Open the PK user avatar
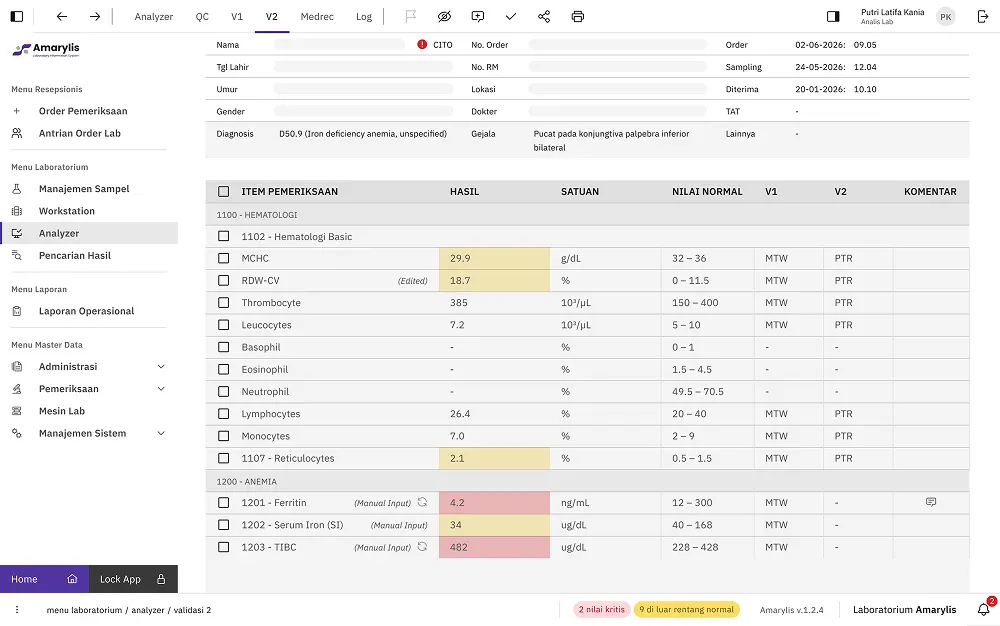Screen dimensions: 1000x626 pos(946,17)
